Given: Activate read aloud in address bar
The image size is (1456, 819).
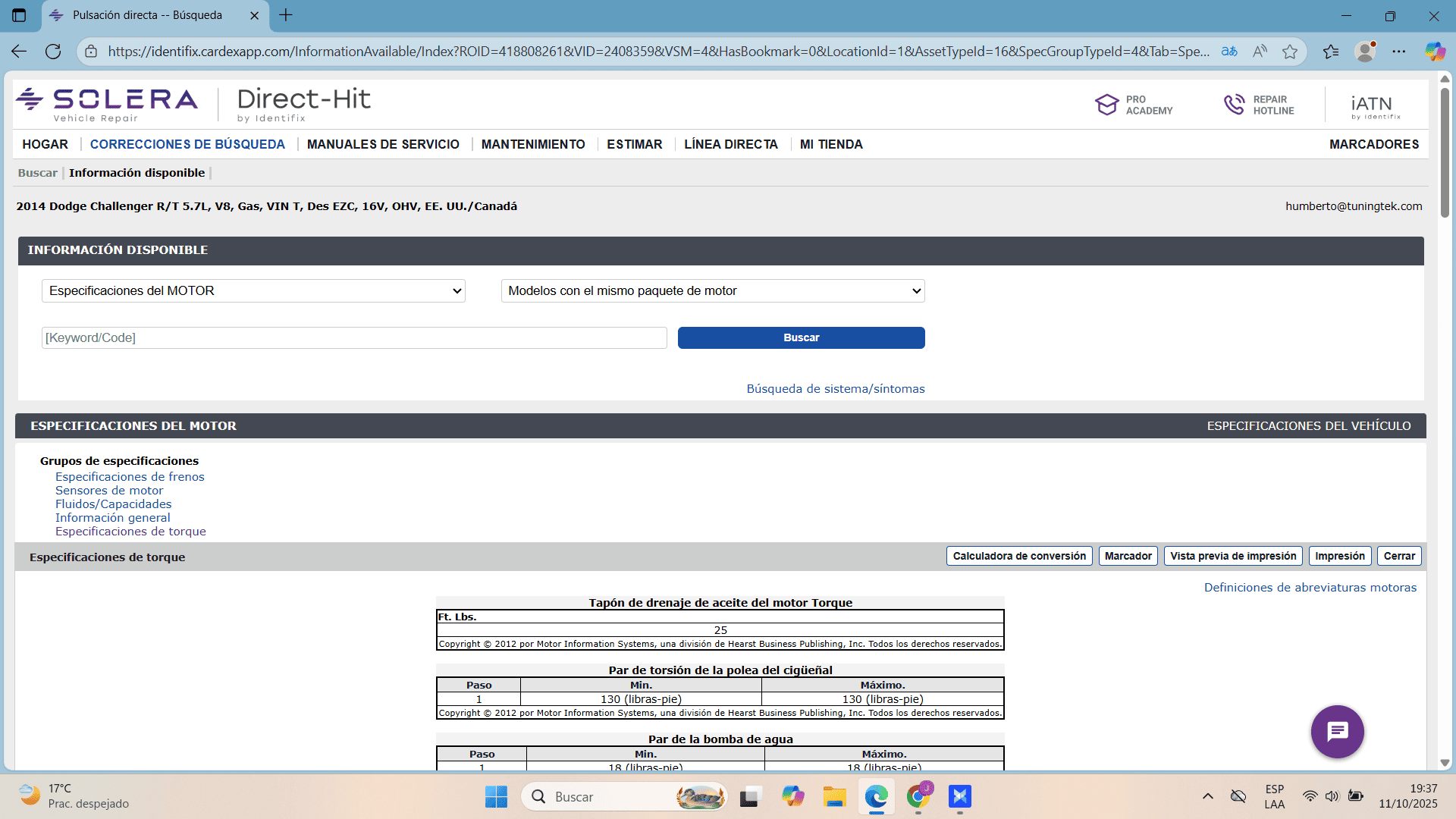Looking at the screenshot, I should tap(1260, 51).
